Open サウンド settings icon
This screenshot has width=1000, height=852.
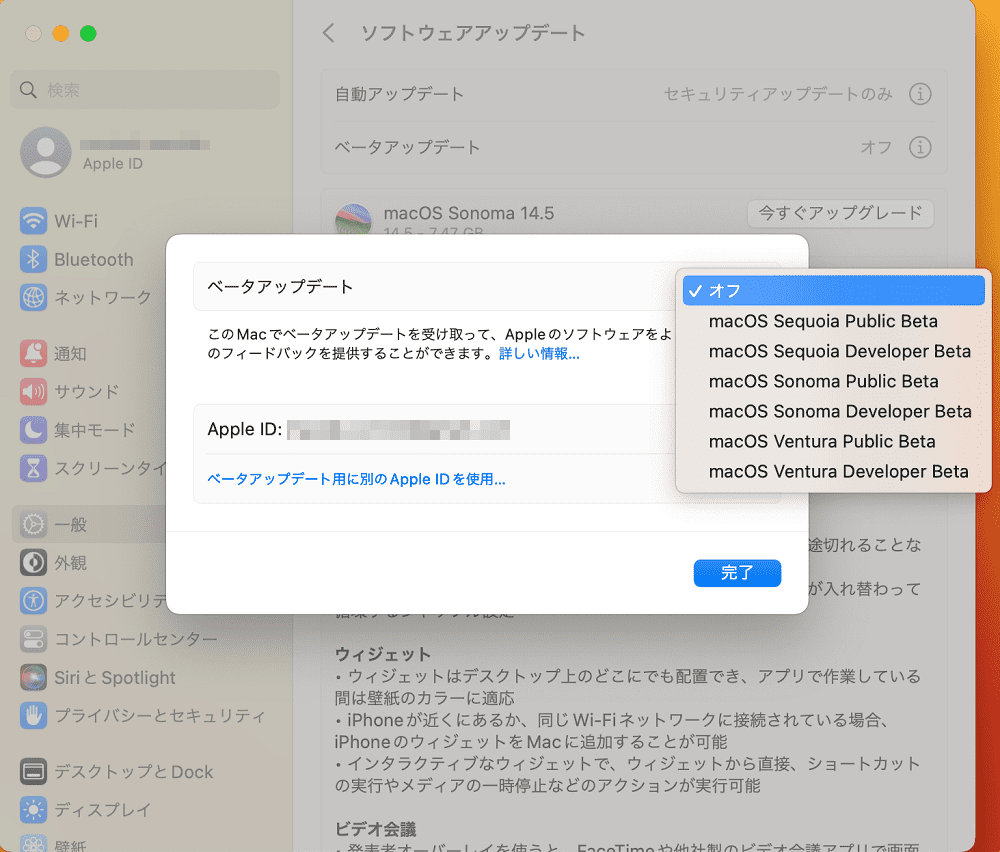pos(33,392)
